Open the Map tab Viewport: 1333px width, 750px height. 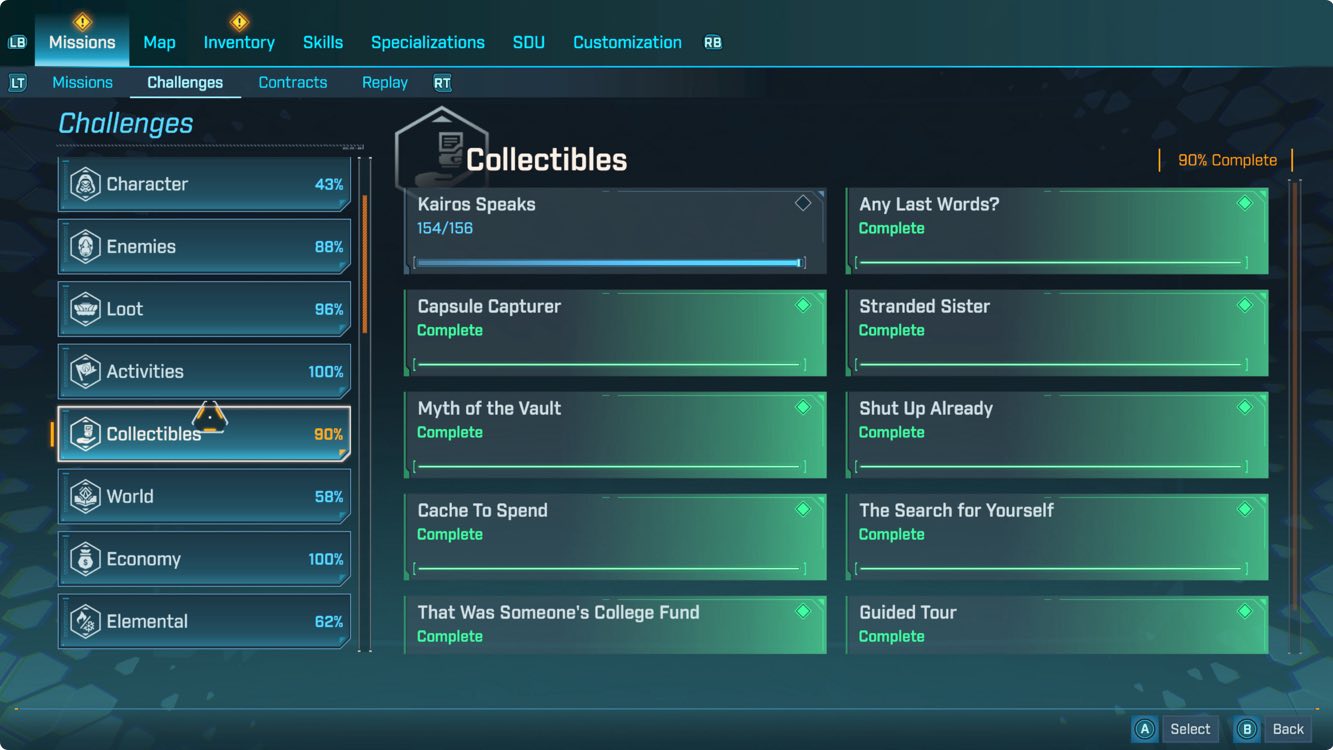pos(159,42)
